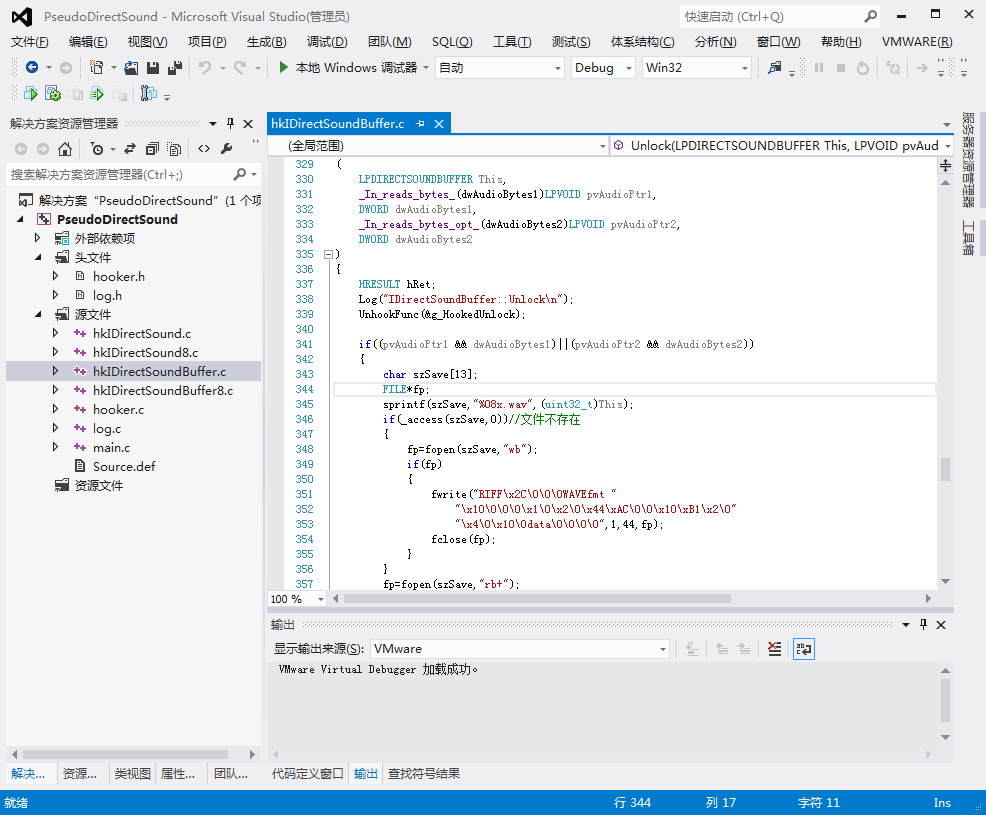Toggle word wrap in the Output panel
The width and height of the screenshot is (986, 815).
pos(803,649)
